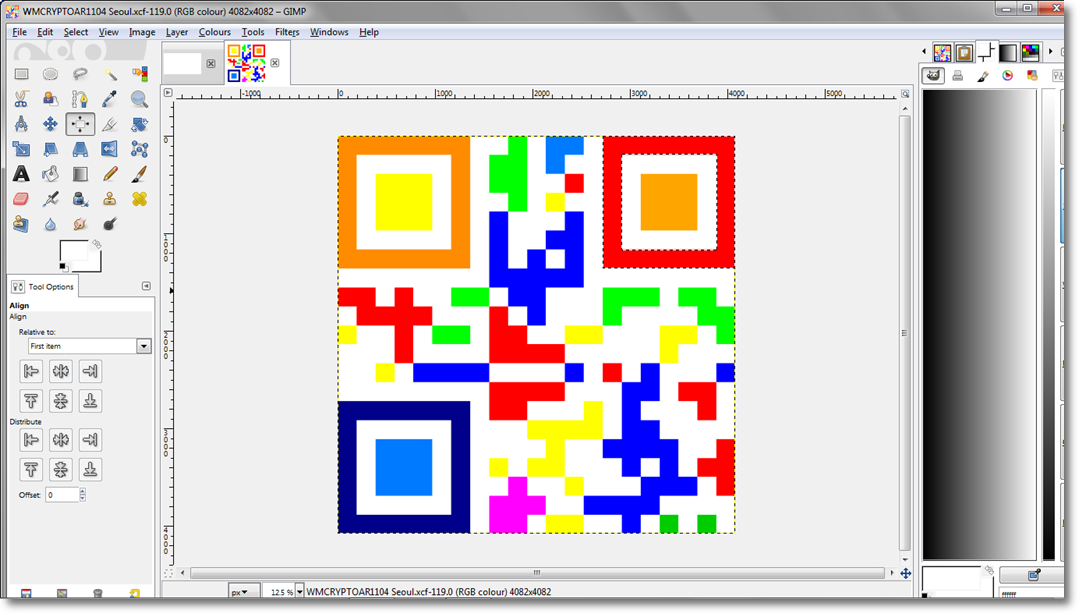Select the Pencil tool

pos(110,174)
